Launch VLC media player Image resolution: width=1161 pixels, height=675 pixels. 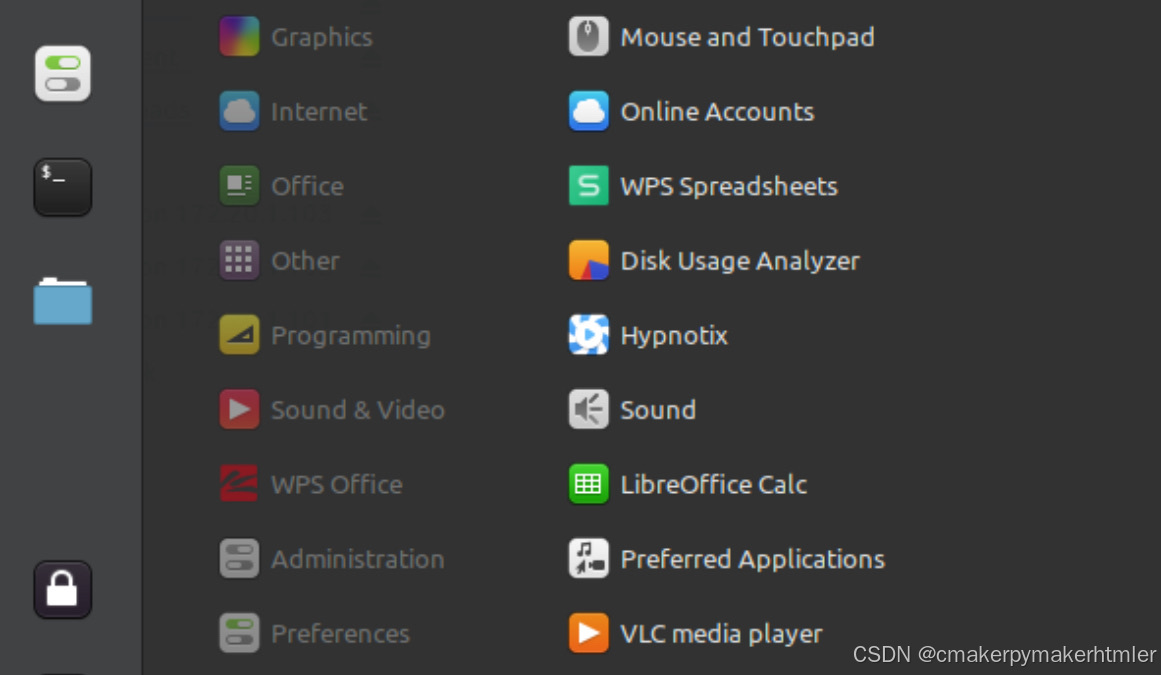click(721, 634)
